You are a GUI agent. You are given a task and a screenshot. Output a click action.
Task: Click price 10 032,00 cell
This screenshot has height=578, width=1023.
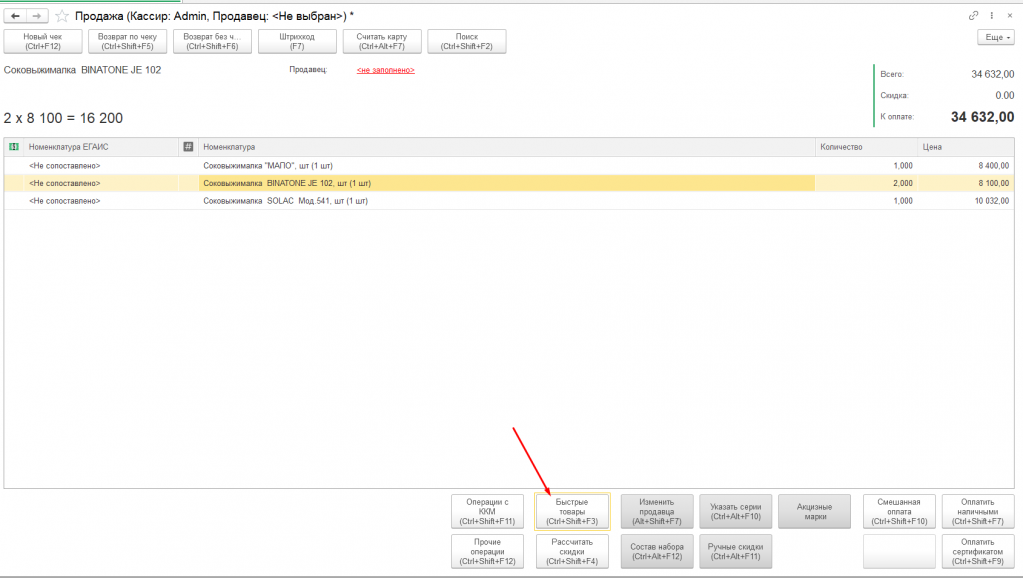click(x=966, y=201)
